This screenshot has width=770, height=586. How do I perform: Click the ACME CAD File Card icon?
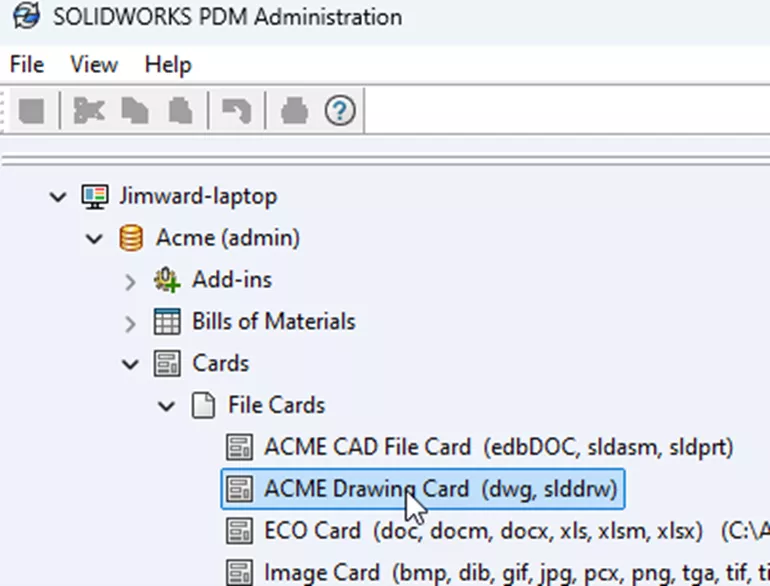tap(240, 447)
